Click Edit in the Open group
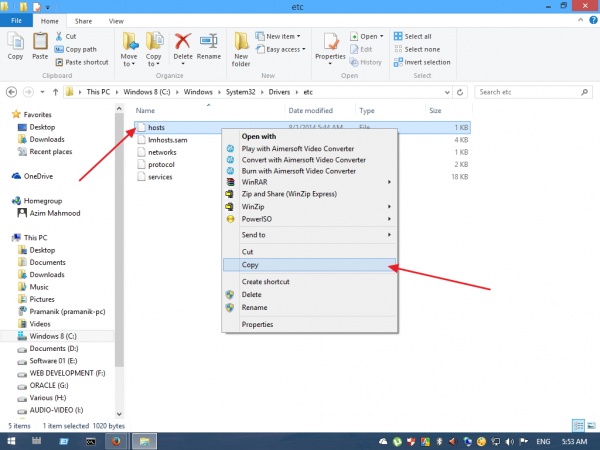The height and width of the screenshot is (450, 600). click(361, 49)
